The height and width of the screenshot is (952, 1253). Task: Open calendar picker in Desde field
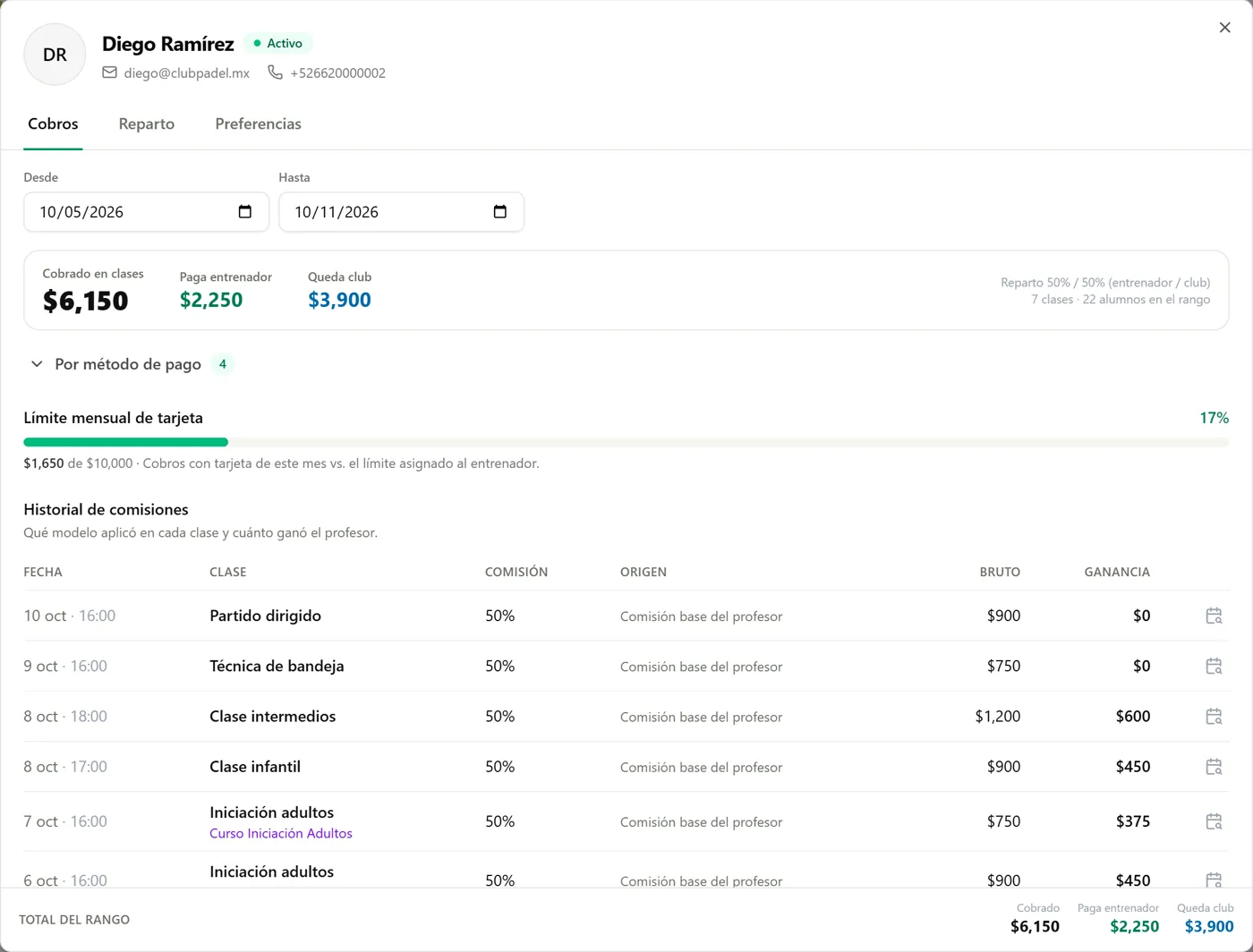coord(245,212)
